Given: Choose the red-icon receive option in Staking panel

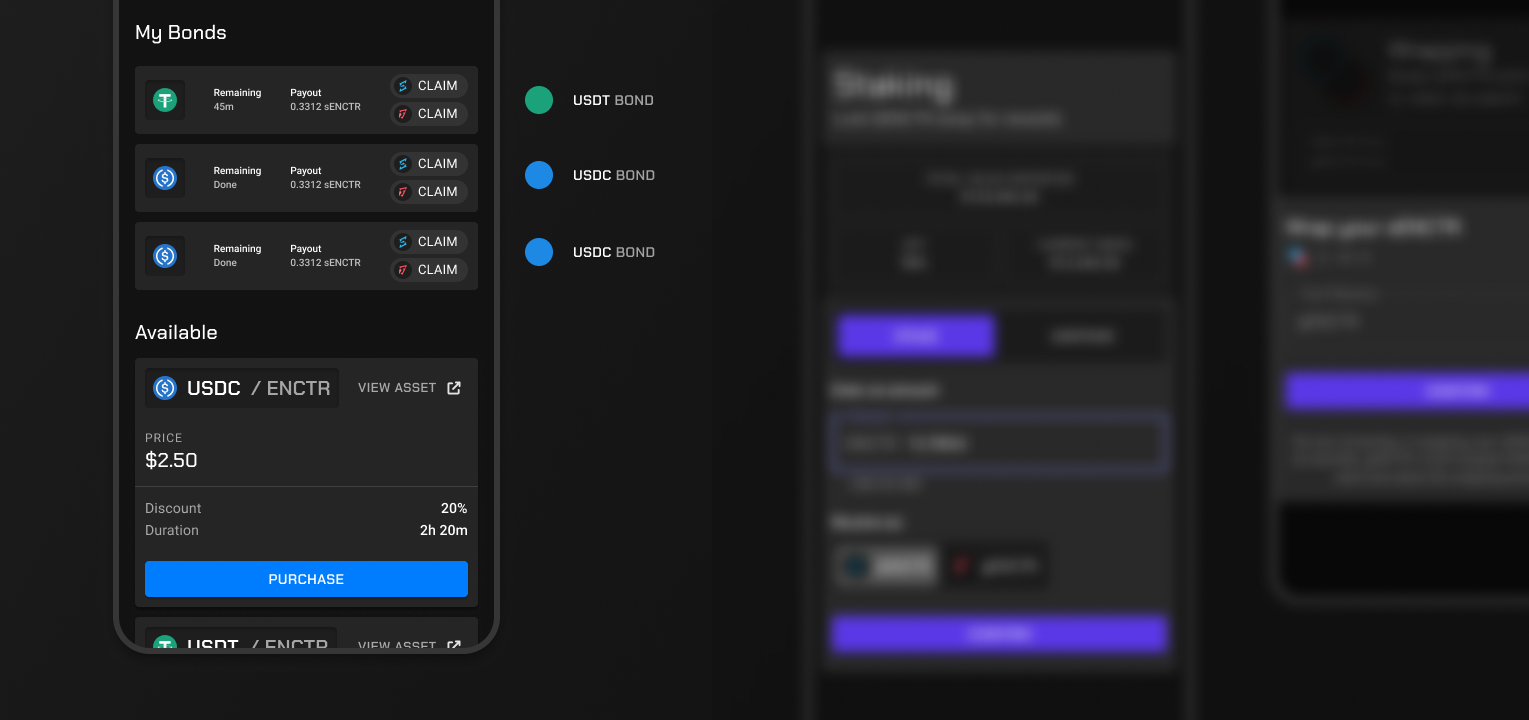Looking at the screenshot, I should point(995,566).
